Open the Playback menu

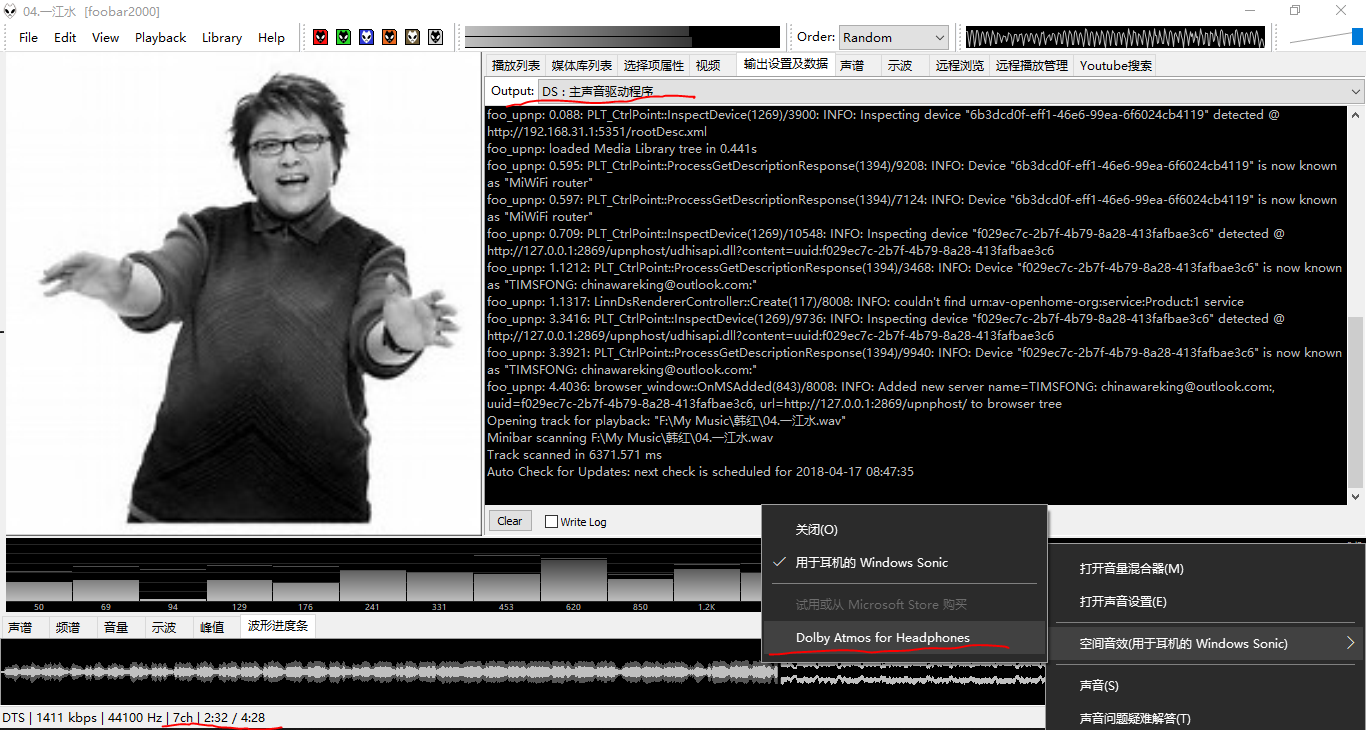tap(160, 37)
